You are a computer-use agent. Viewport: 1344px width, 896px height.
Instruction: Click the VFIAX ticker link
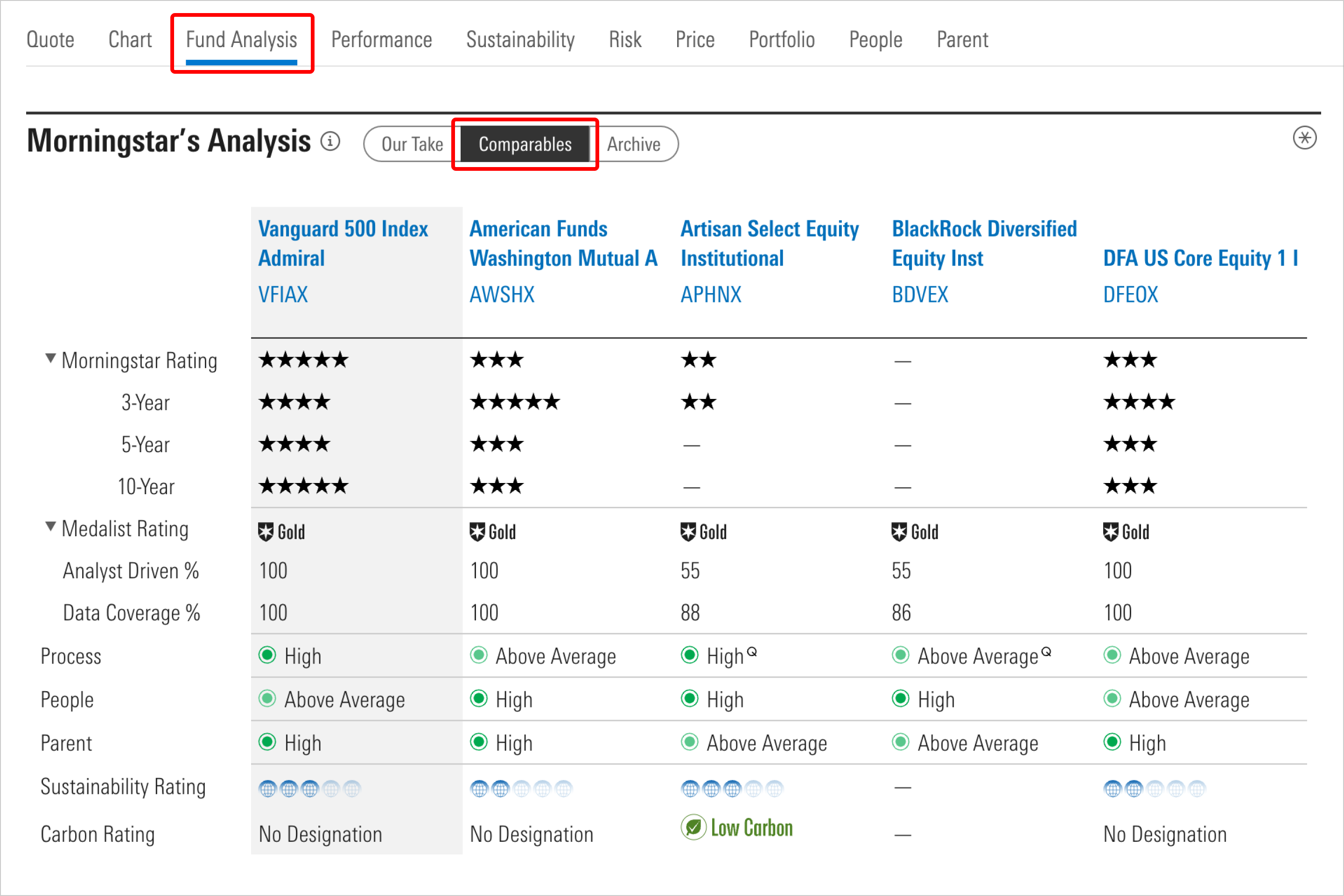[283, 295]
